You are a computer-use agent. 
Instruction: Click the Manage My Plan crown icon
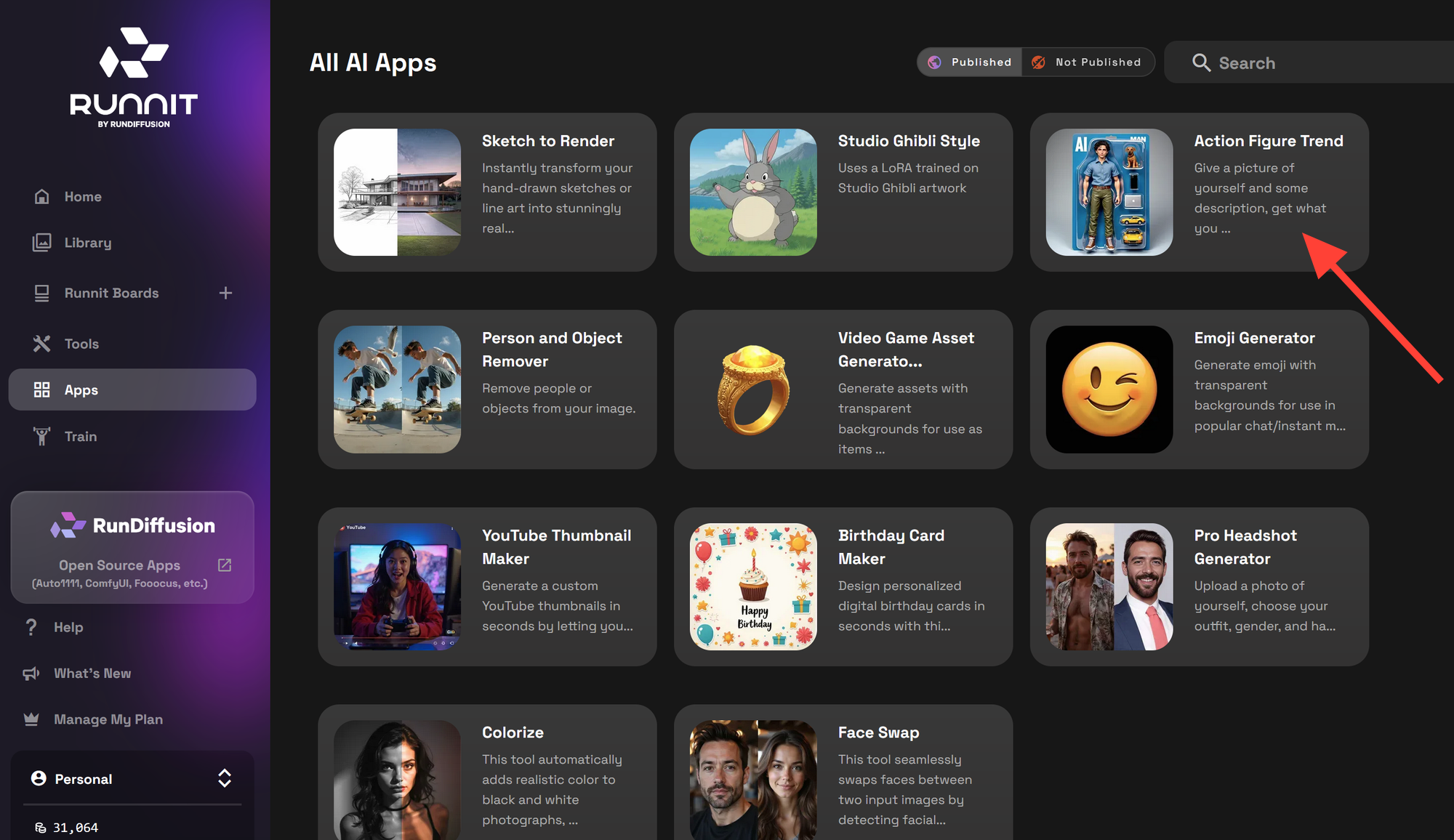pyautogui.click(x=31, y=719)
